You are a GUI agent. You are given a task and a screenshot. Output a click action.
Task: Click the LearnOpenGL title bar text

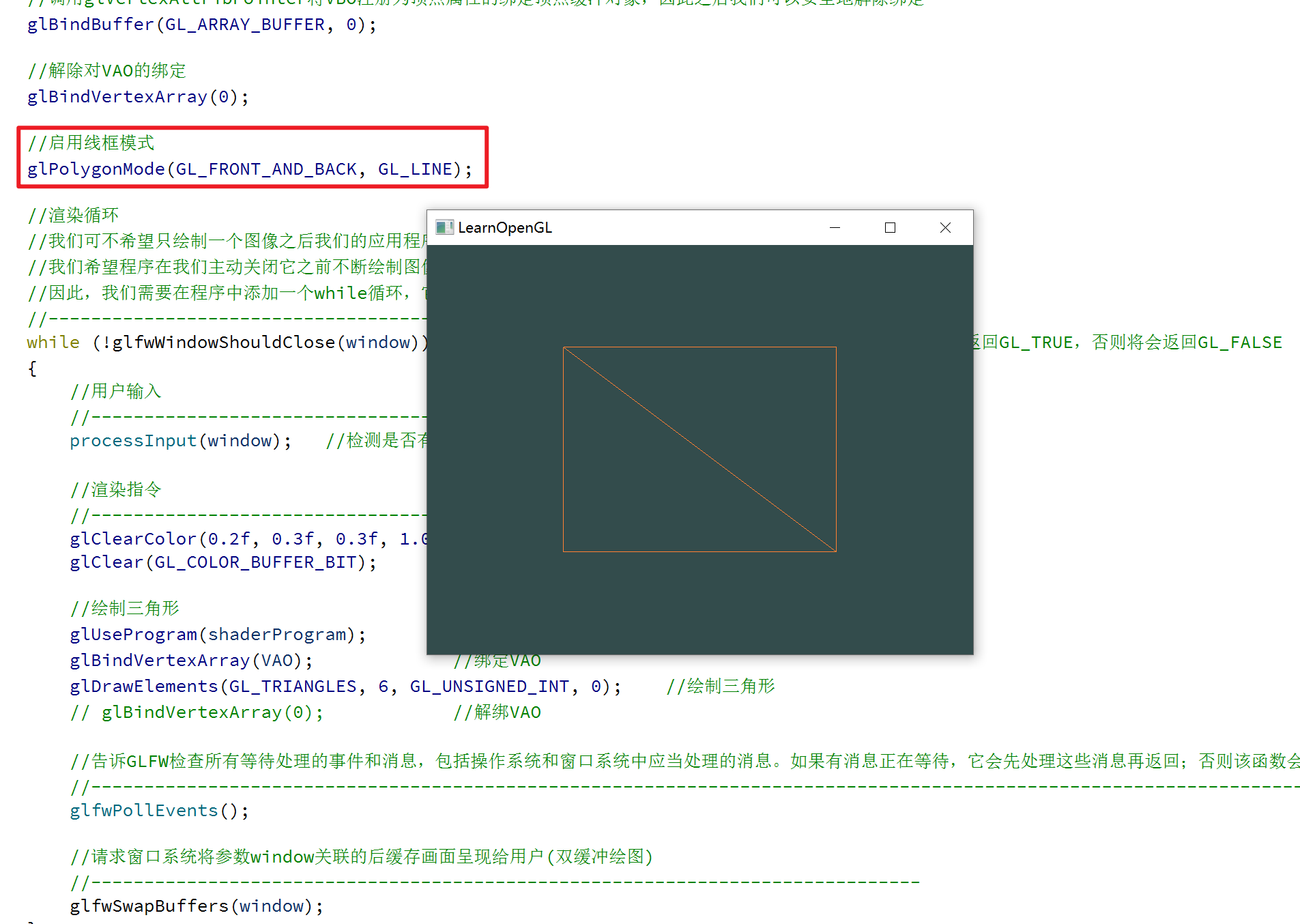(x=505, y=227)
